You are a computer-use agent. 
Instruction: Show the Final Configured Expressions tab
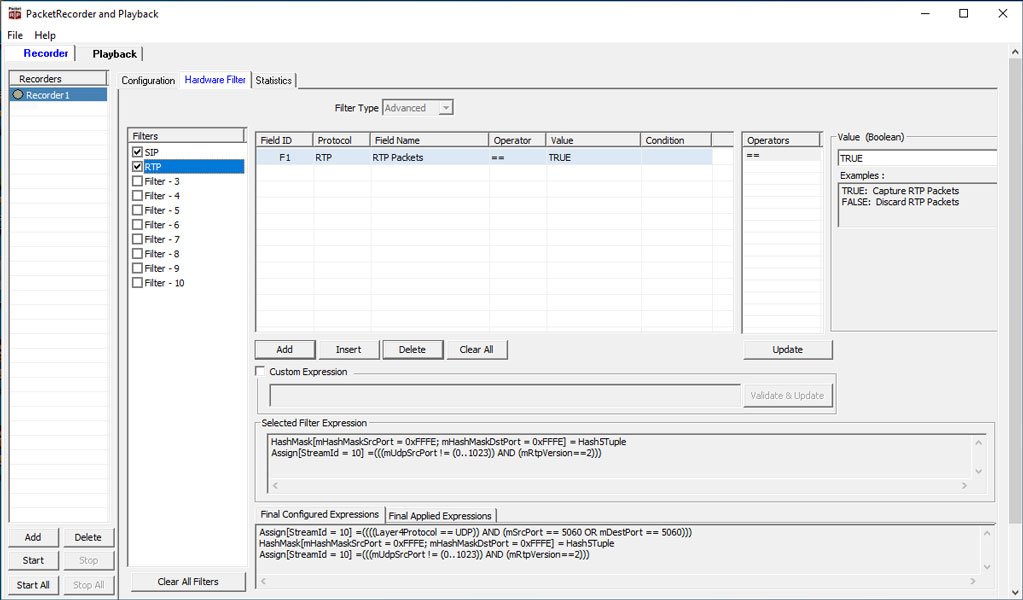pyautogui.click(x=320, y=514)
